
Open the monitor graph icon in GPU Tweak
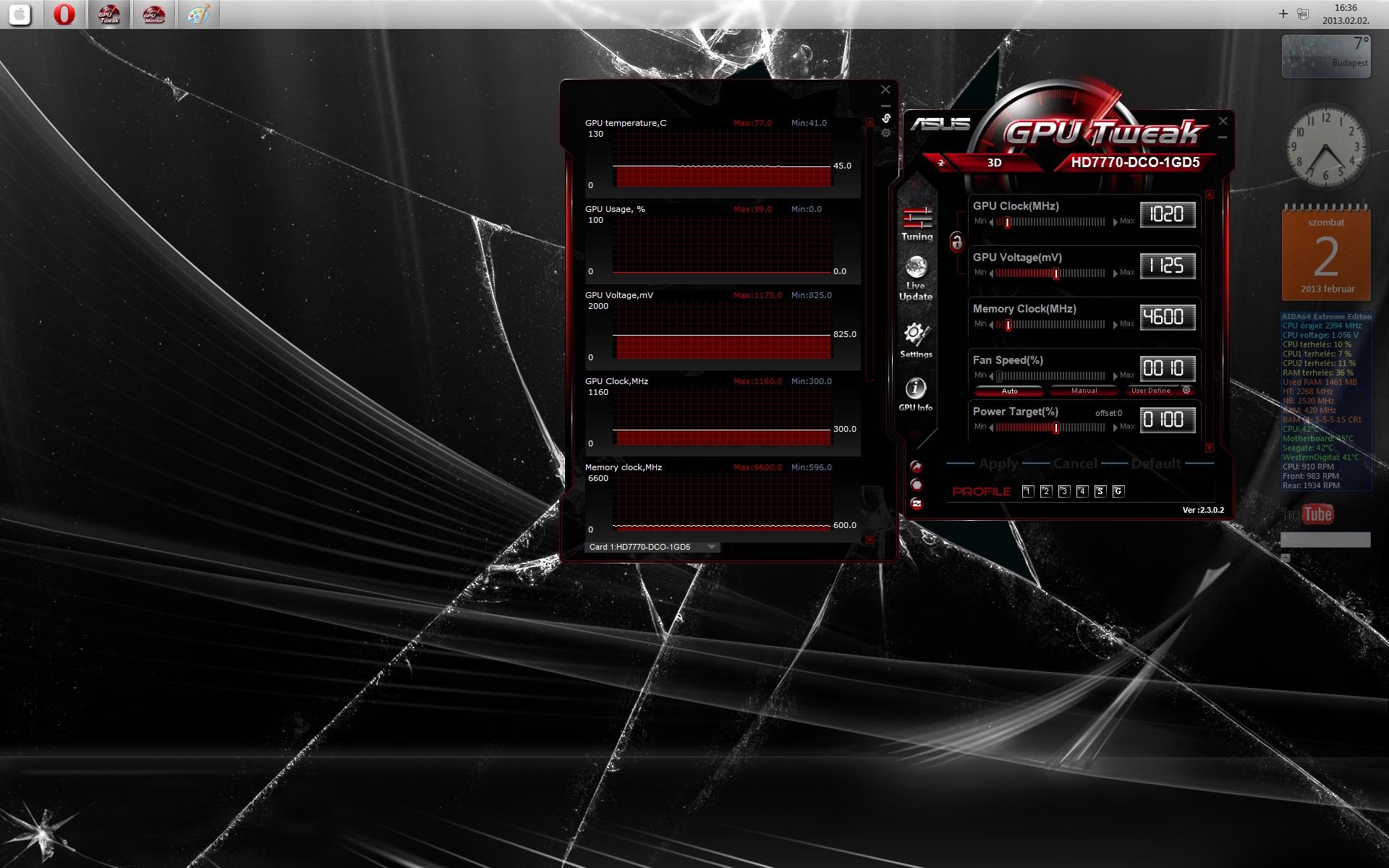(917, 503)
